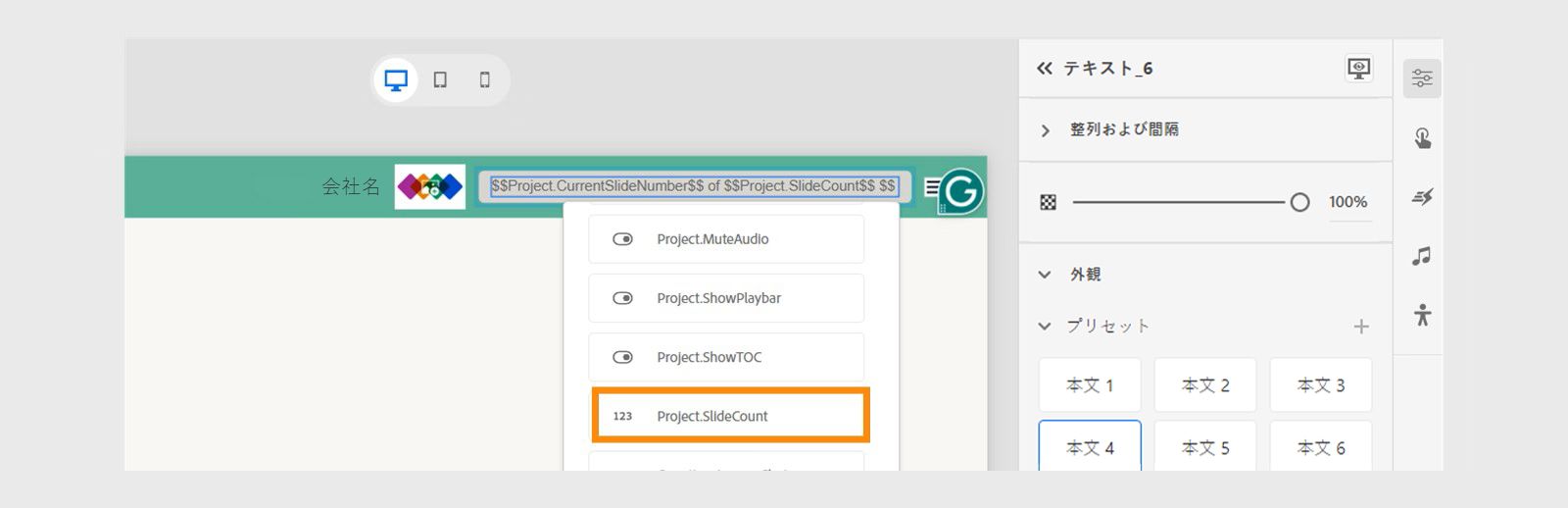Viewport: 1568px width, 508px height.
Task: Choose Project.MuteAudio variable
Action: click(x=726, y=239)
